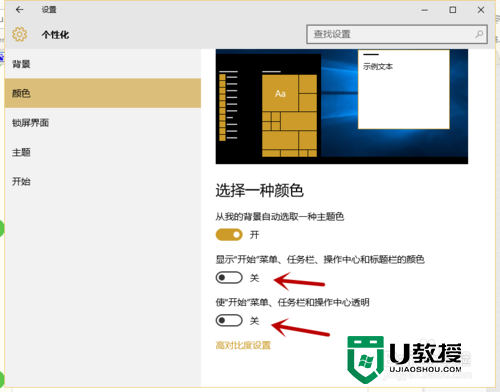Close the settings window
Viewport: 500px width, 392px height.
click(481, 10)
